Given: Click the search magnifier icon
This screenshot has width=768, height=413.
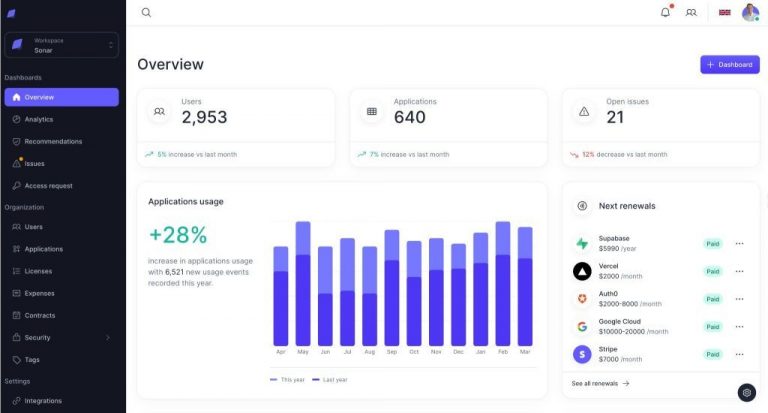Looking at the screenshot, I should [x=146, y=13].
